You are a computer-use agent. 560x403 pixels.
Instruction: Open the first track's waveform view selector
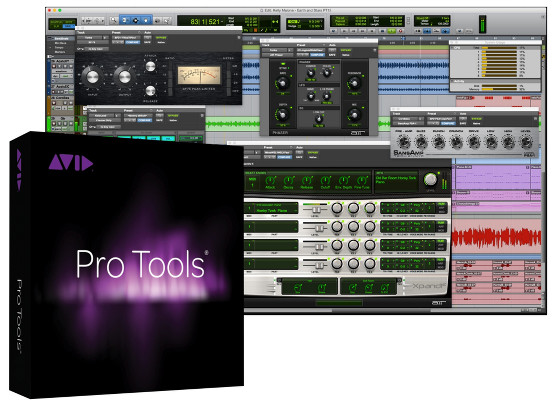click(x=61, y=71)
